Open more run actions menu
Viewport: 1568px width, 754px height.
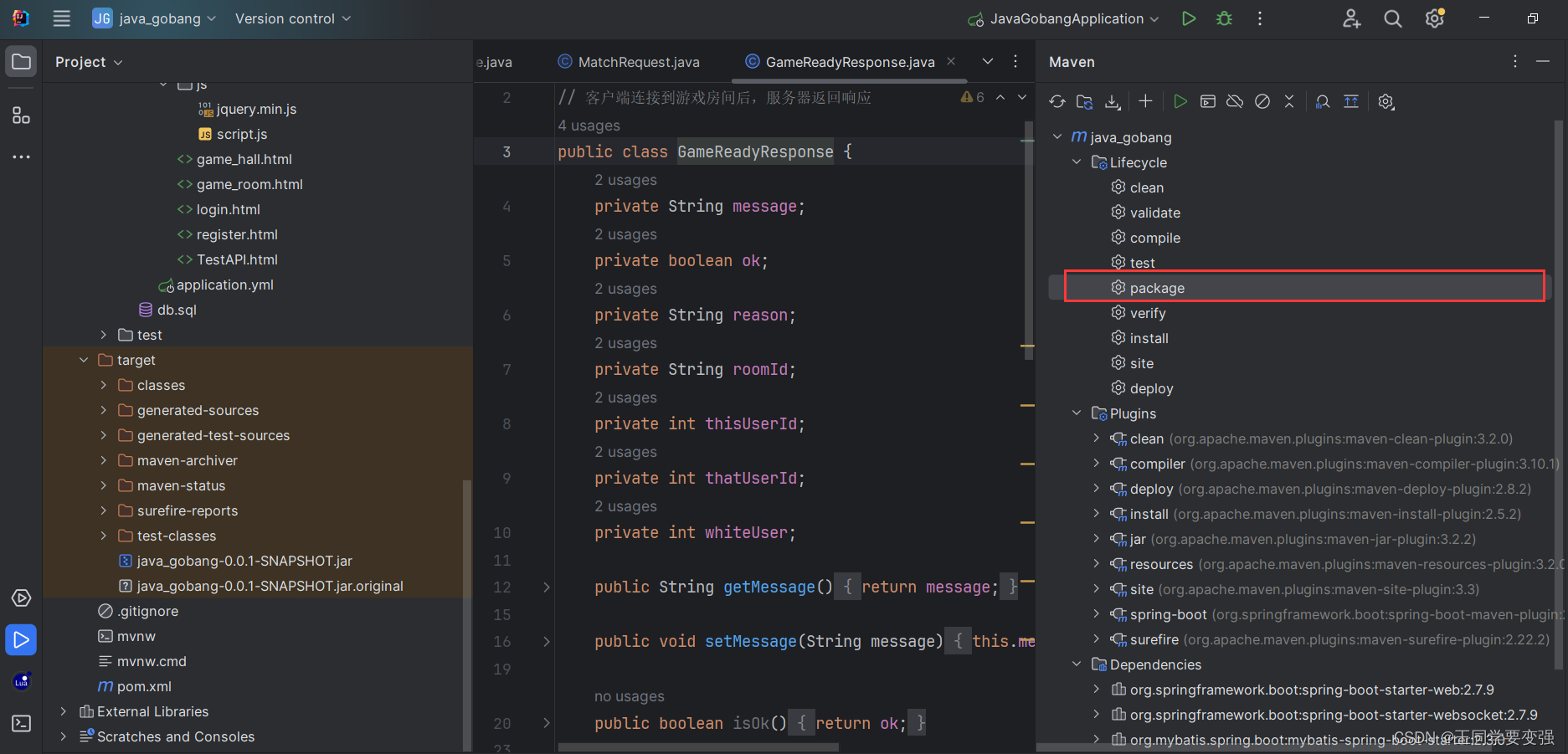point(1260,18)
